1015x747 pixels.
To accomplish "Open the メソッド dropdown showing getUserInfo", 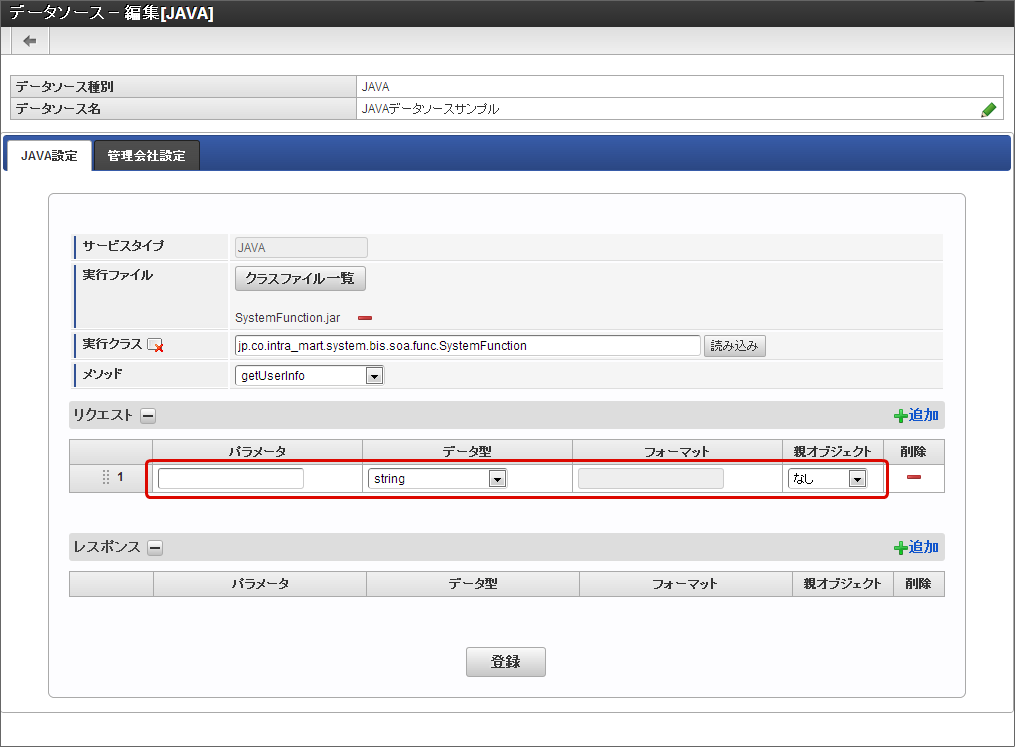I will (x=309, y=376).
